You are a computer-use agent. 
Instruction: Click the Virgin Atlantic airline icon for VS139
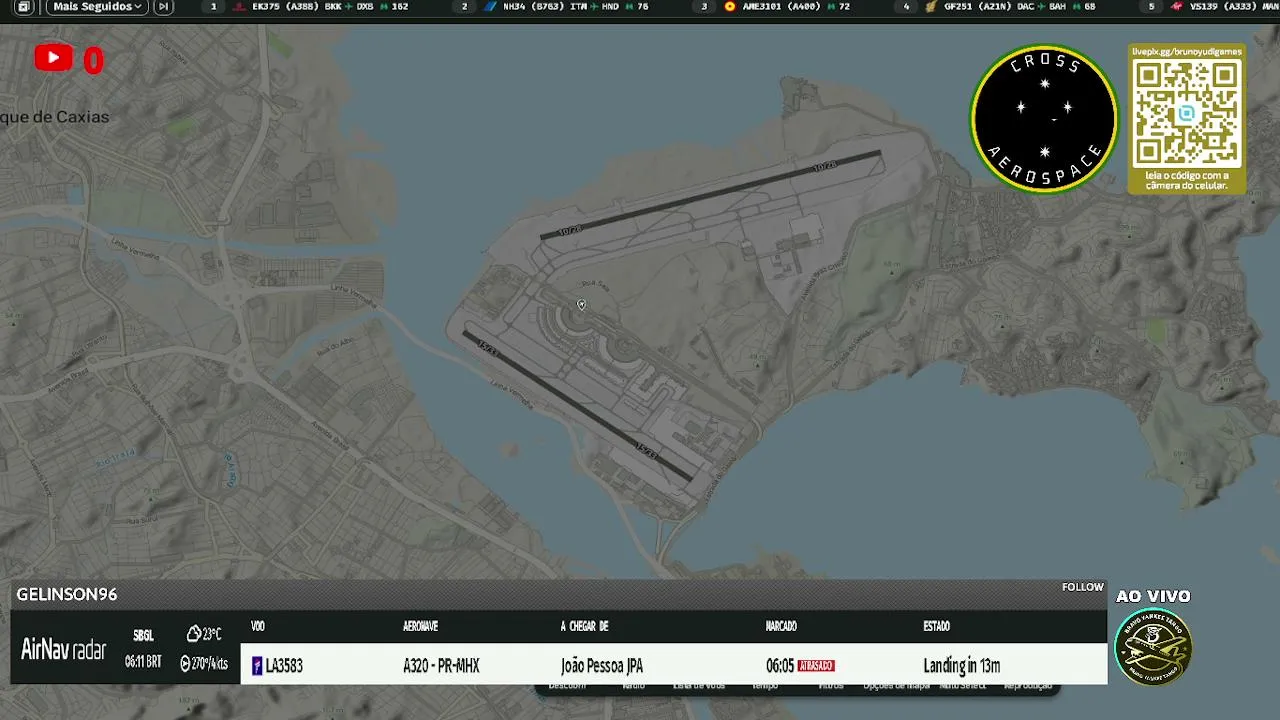pos(1177,7)
